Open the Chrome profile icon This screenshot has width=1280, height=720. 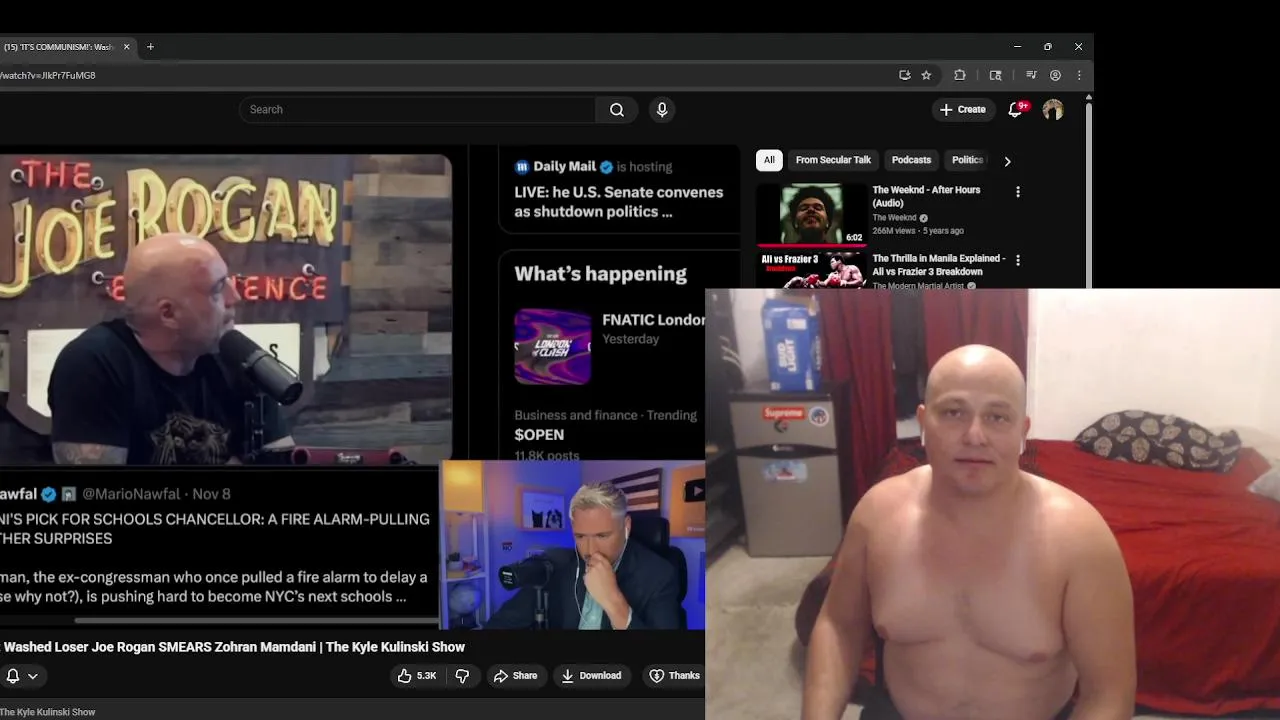1055,75
